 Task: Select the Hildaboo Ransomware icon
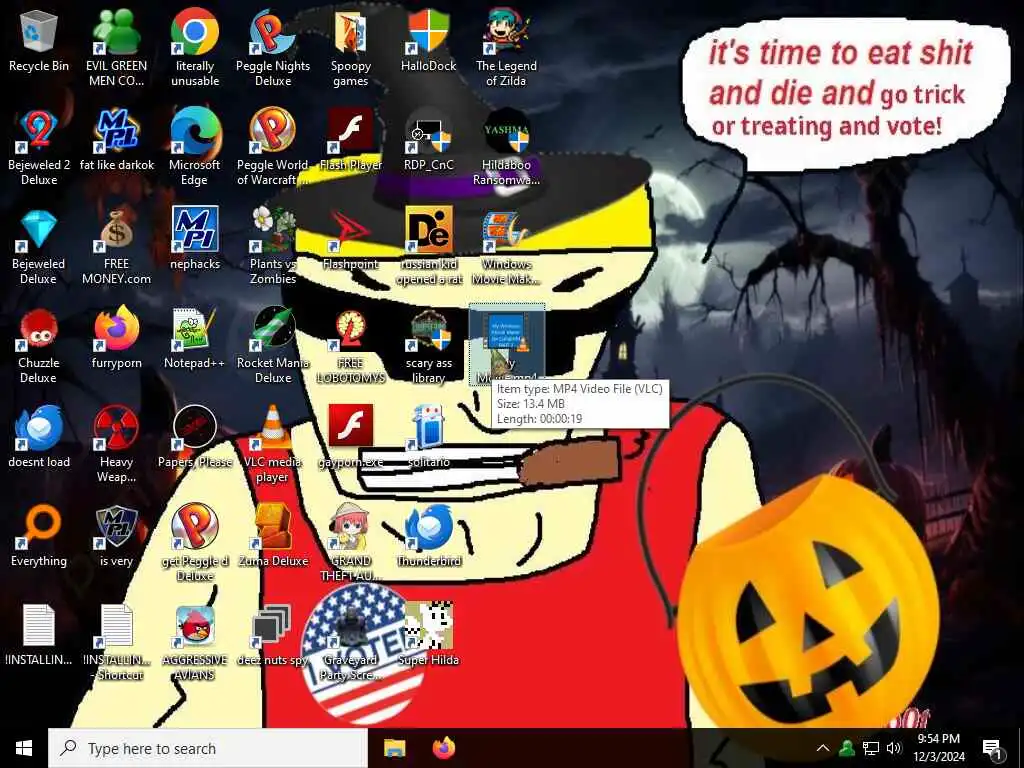[506, 131]
